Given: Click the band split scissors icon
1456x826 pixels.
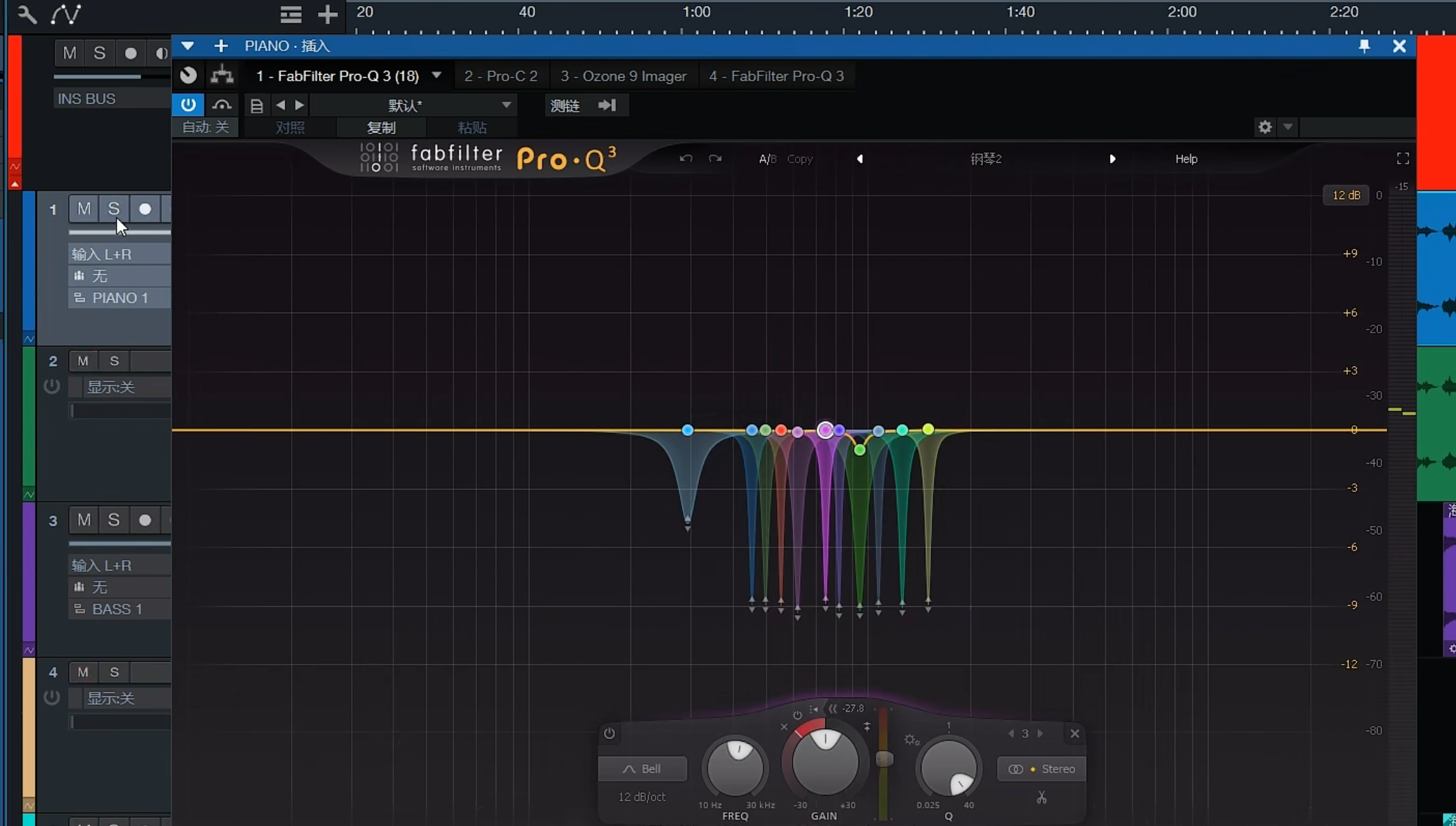Looking at the screenshot, I should [1041, 797].
